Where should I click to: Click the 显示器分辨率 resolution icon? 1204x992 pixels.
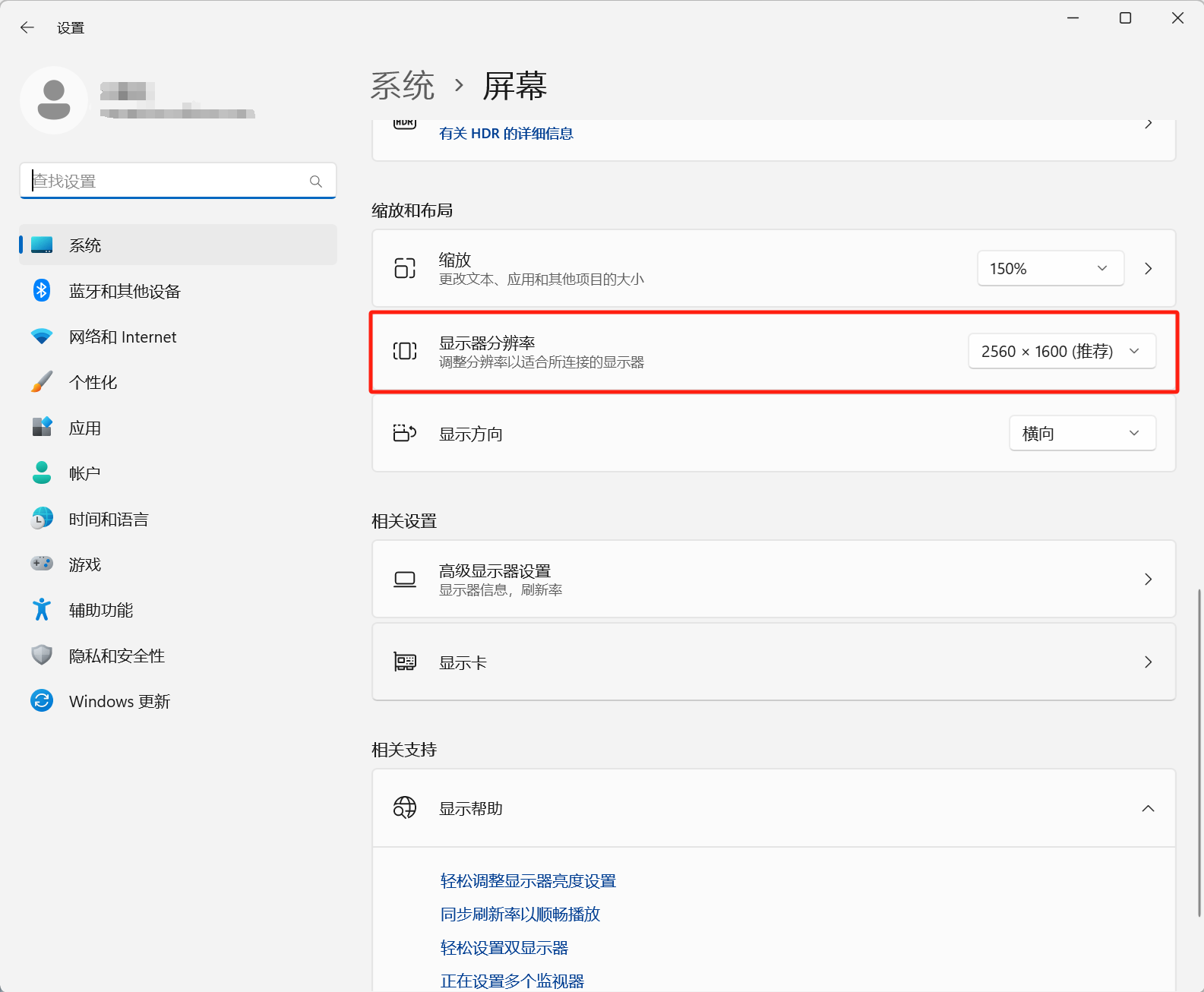tap(405, 351)
